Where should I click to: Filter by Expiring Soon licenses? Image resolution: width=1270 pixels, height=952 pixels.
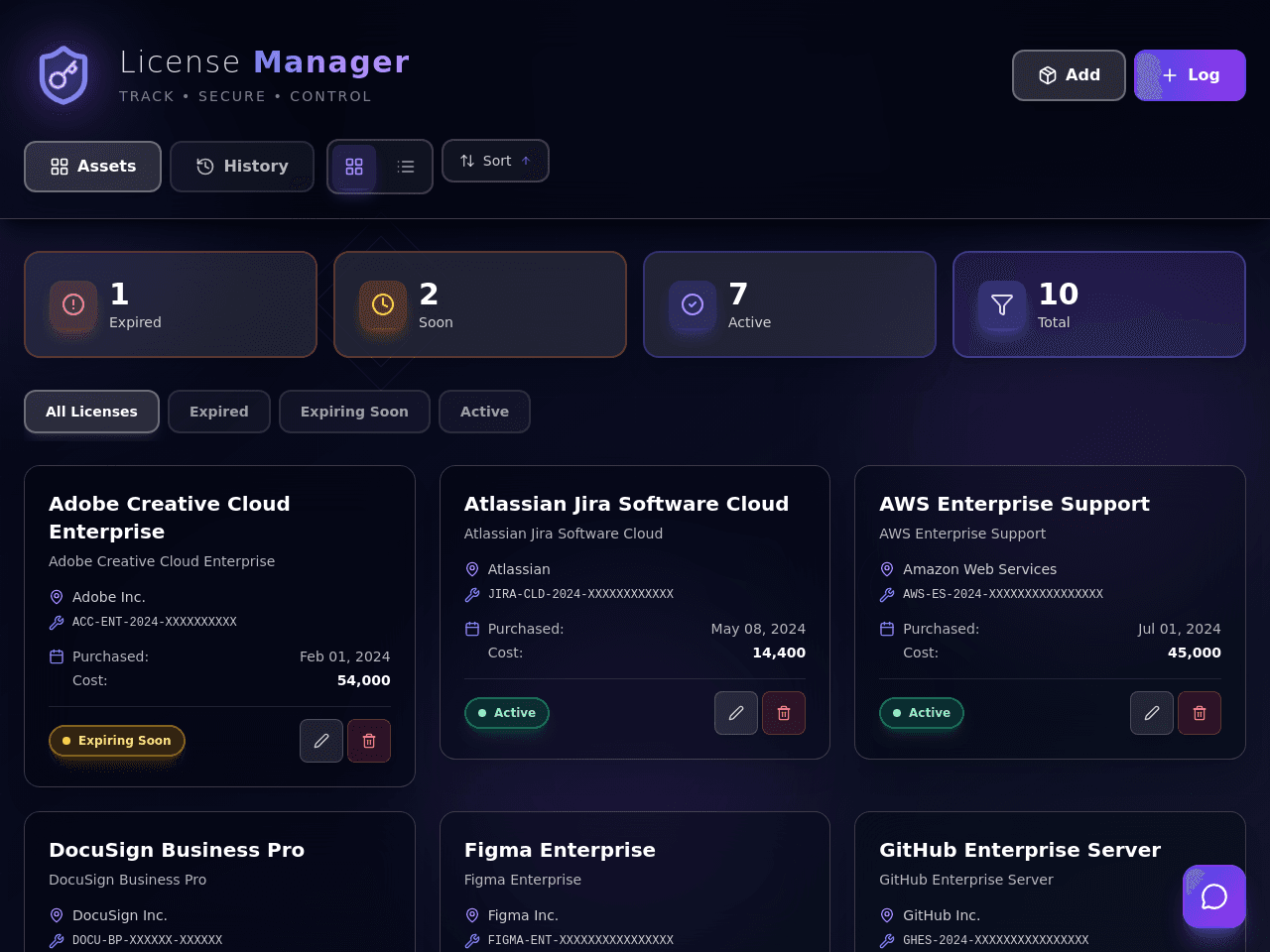click(354, 412)
